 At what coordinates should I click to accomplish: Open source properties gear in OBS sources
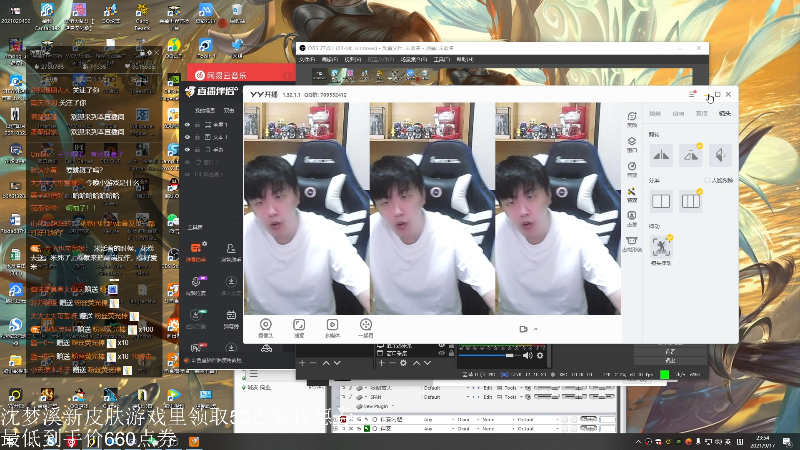point(403,363)
